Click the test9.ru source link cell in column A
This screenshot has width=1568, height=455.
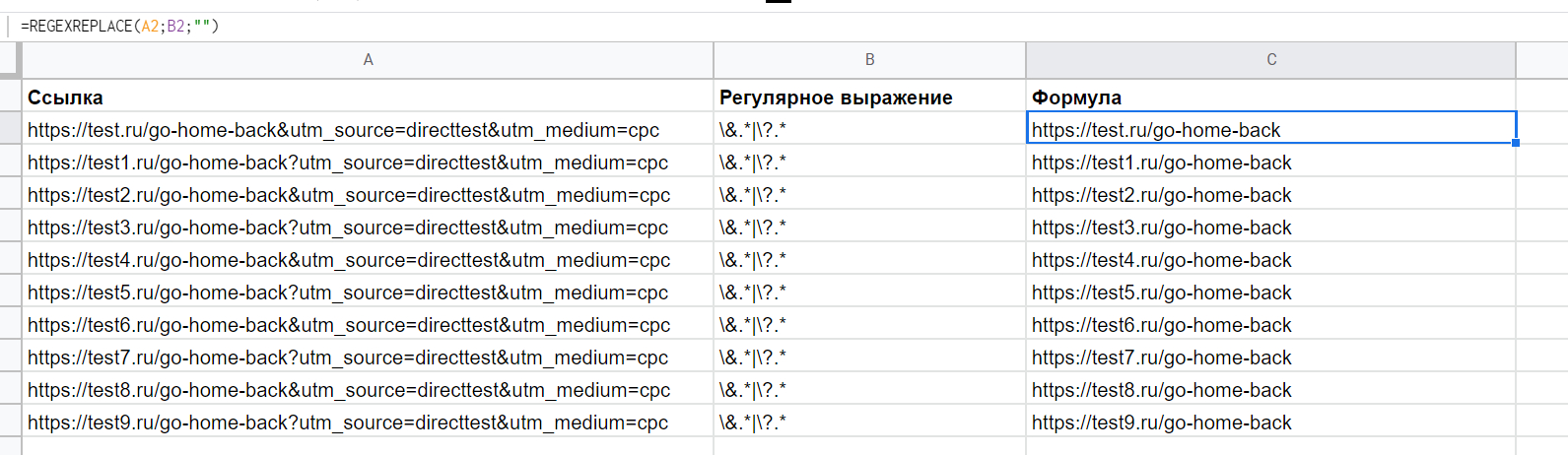[368, 422]
